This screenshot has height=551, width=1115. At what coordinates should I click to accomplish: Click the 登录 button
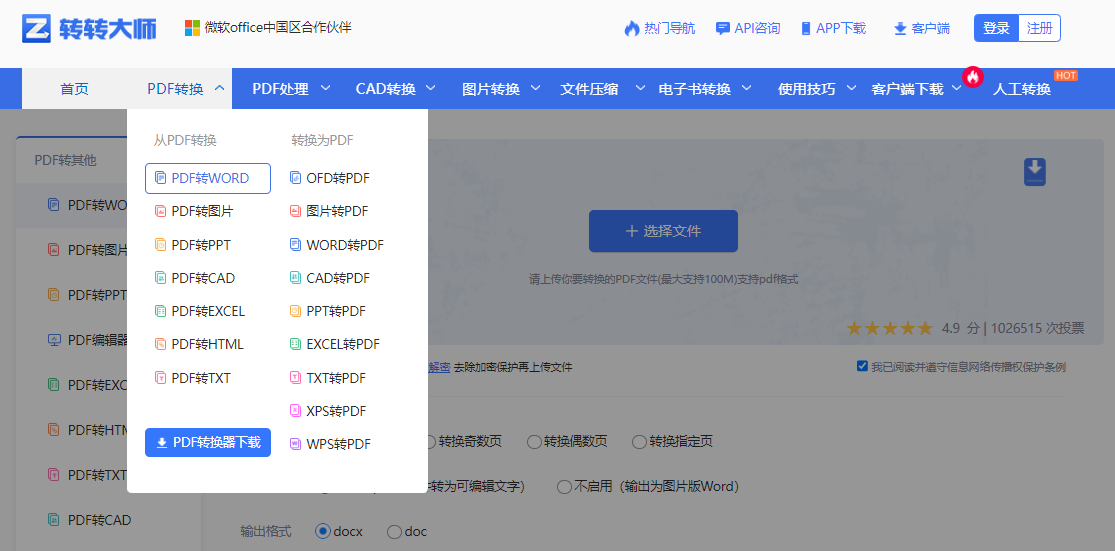coord(996,28)
